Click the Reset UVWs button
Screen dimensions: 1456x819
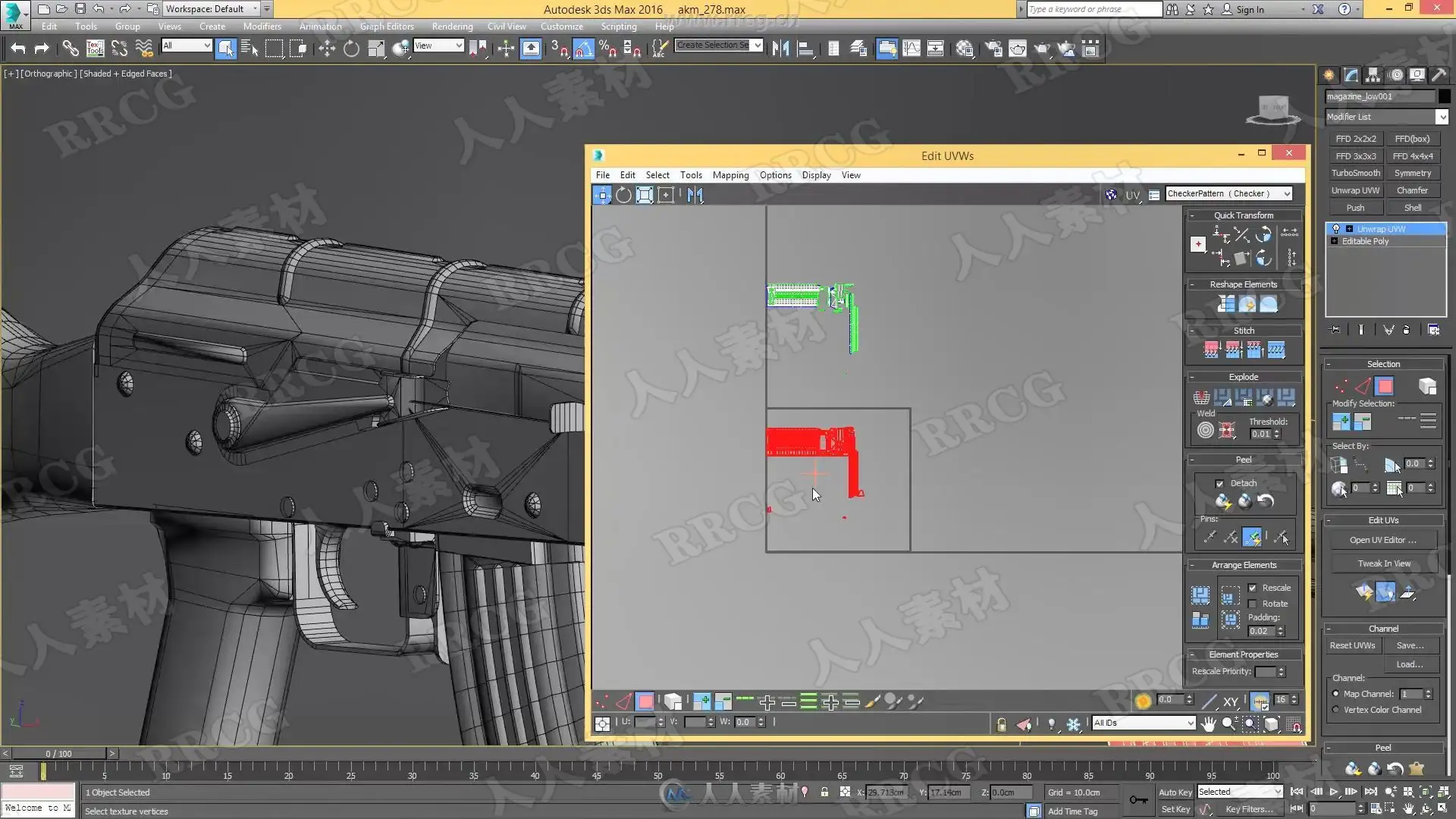pyautogui.click(x=1352, y=646)
